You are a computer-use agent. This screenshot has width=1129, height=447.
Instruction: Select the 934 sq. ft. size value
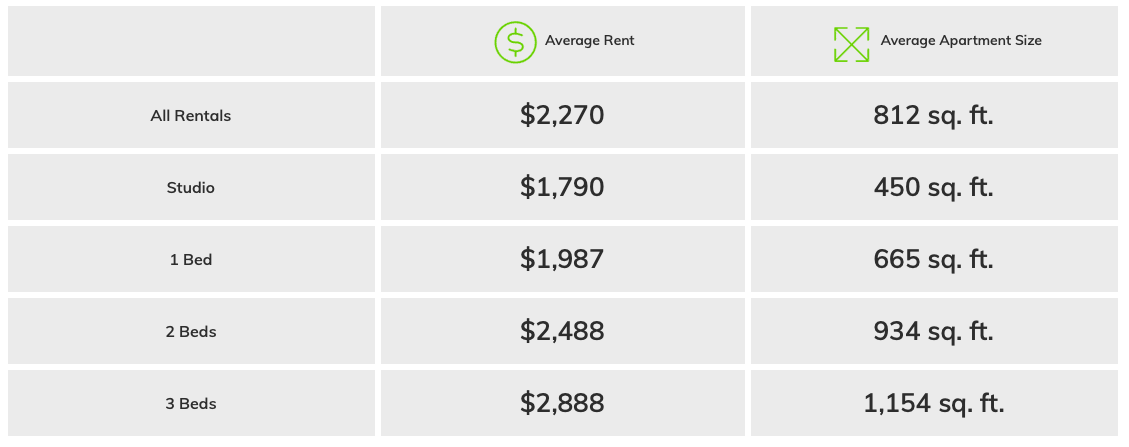[933, 332]
